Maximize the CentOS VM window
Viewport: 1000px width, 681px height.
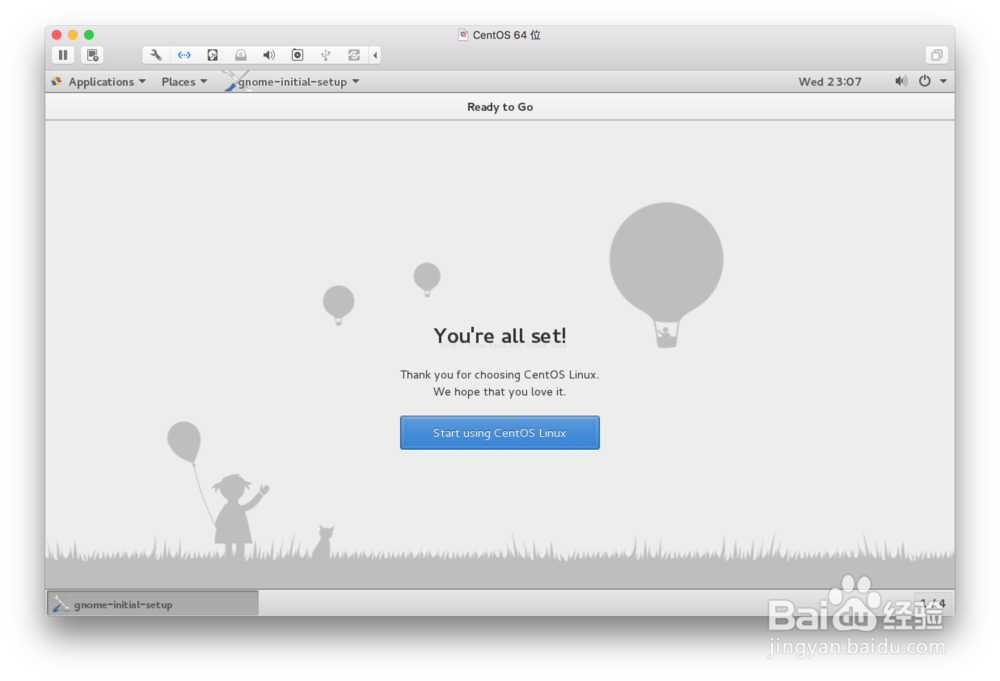(89, 34)
